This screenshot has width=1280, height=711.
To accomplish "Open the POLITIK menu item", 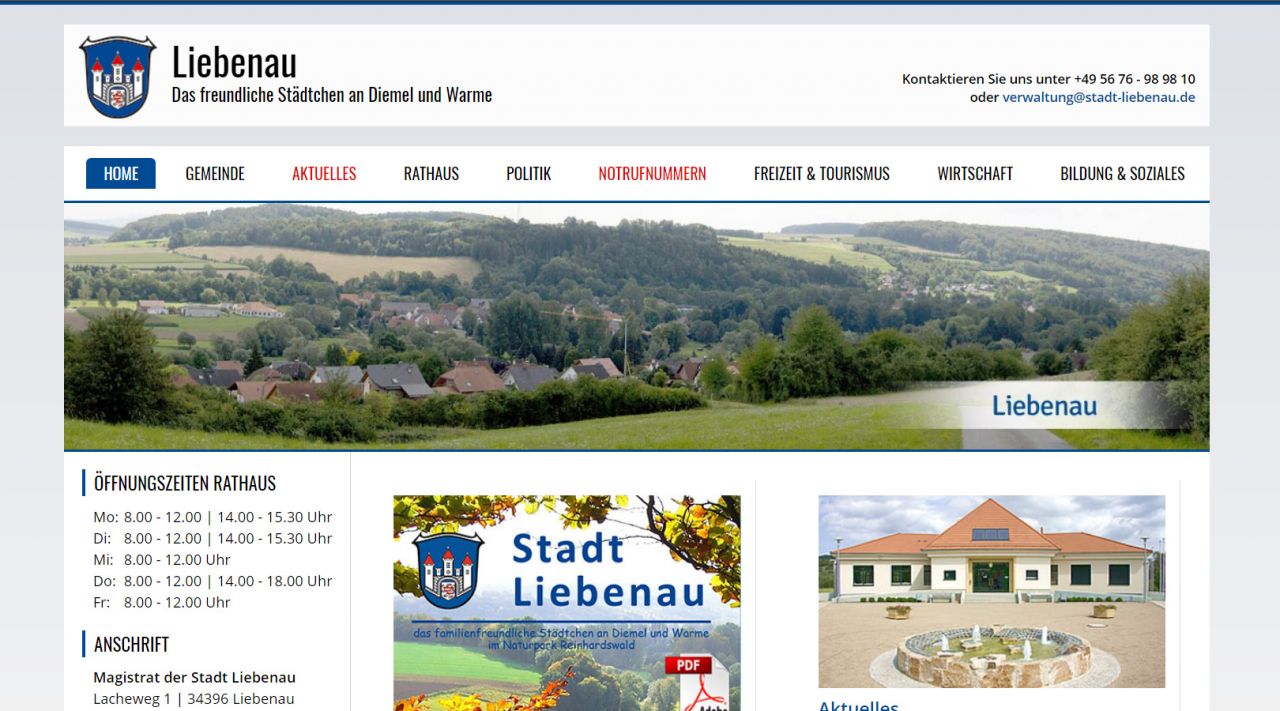I will coord(528,173).
